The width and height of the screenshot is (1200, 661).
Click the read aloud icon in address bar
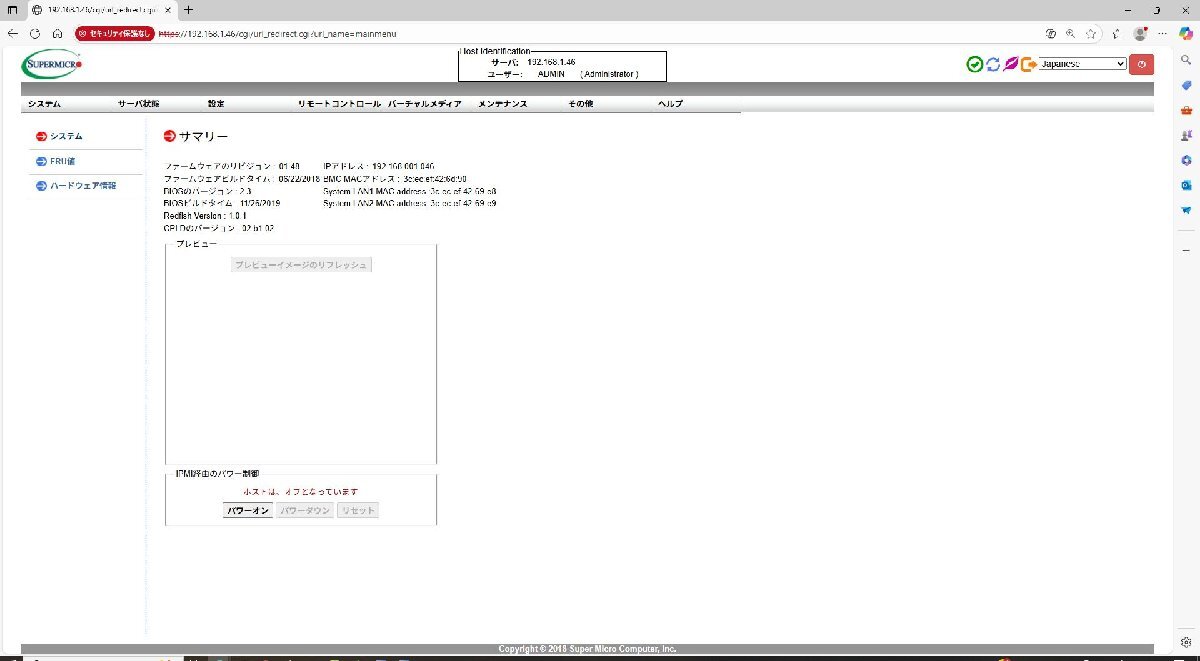[x=1051, y=33]
